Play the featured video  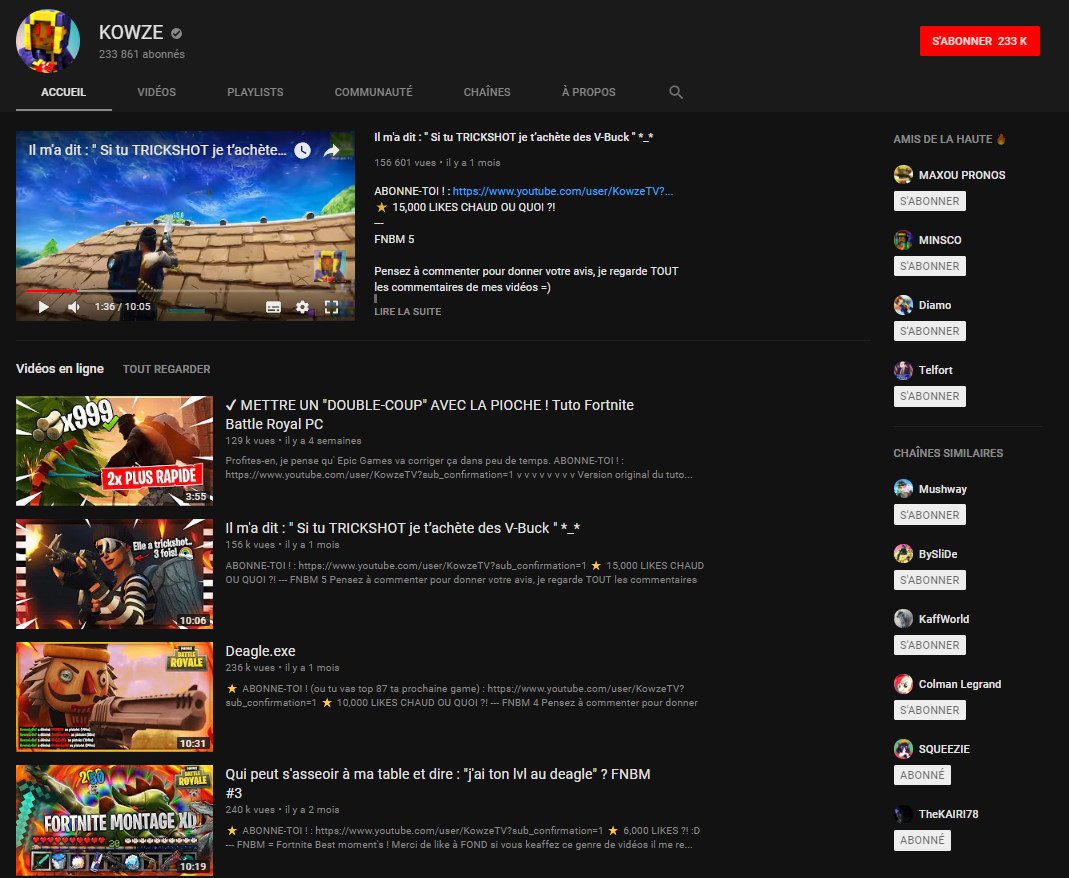(44, 307)
